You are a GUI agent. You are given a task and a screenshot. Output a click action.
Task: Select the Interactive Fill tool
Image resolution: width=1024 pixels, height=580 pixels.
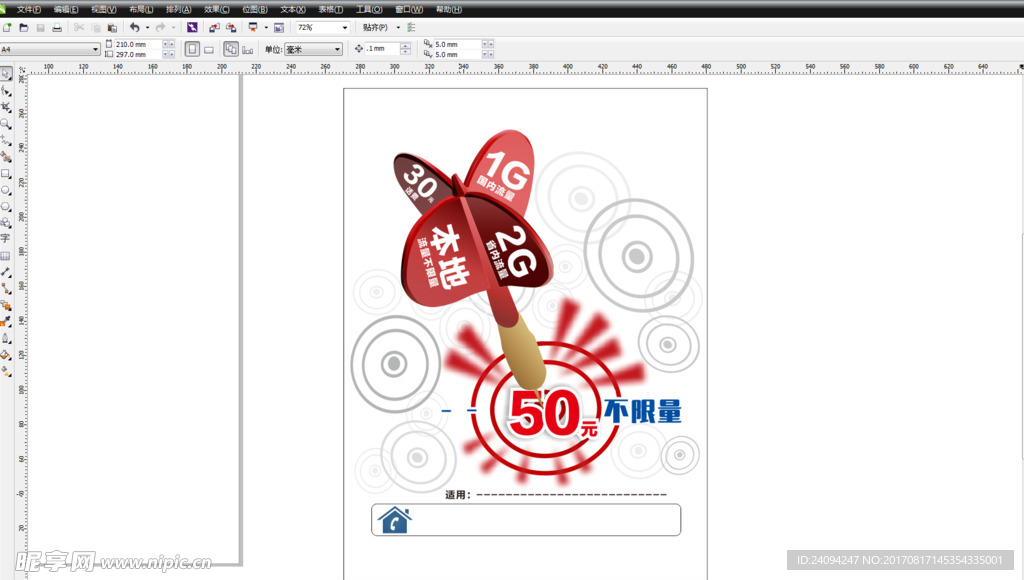pos(6,371)
